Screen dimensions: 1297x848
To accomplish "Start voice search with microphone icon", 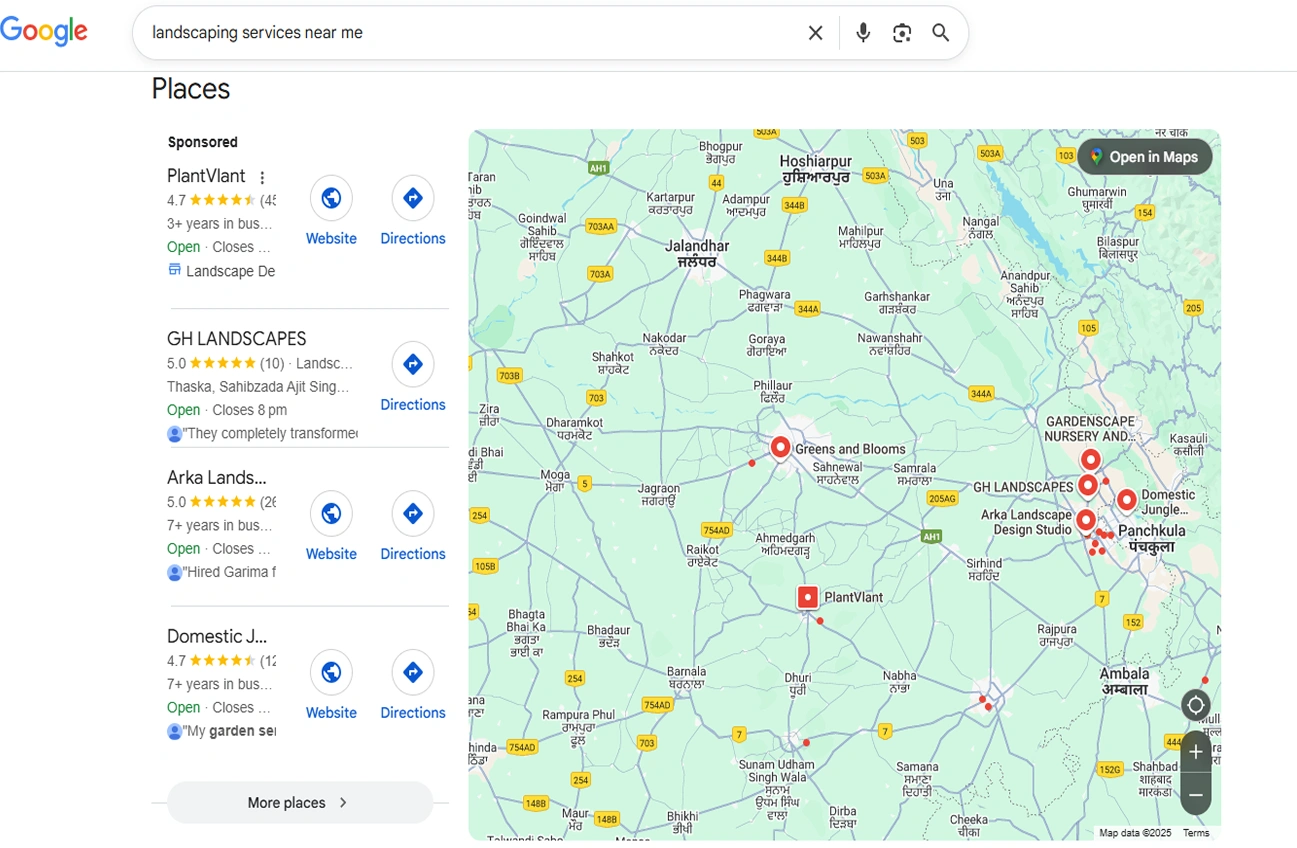I will pyautogui.click(x=863, y=33).
